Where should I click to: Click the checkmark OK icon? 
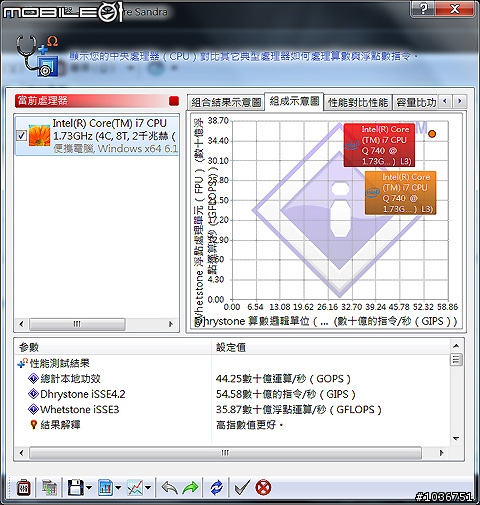(242, 488)
